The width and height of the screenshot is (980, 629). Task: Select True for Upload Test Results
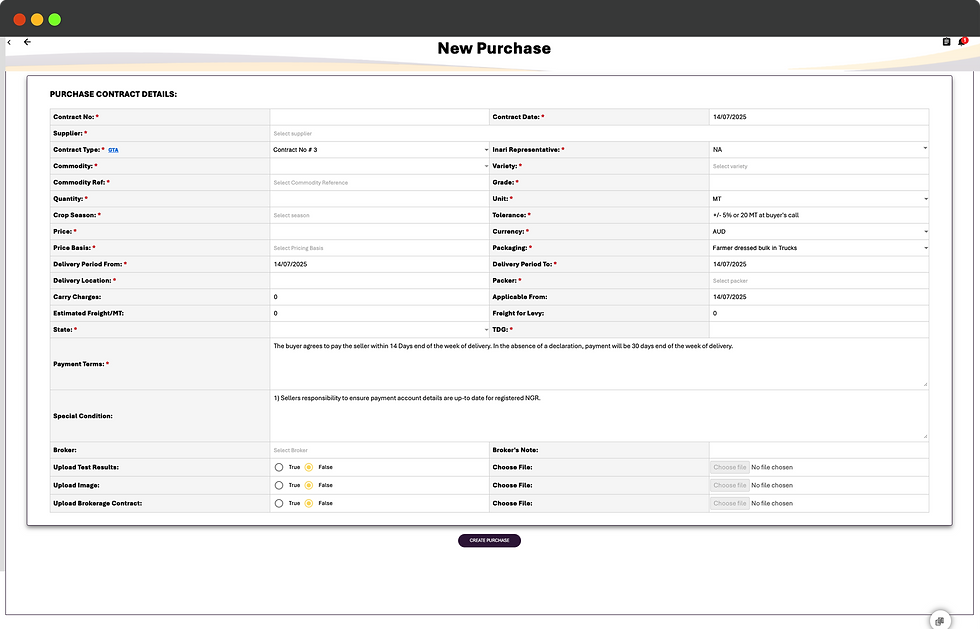pos(279,467)
